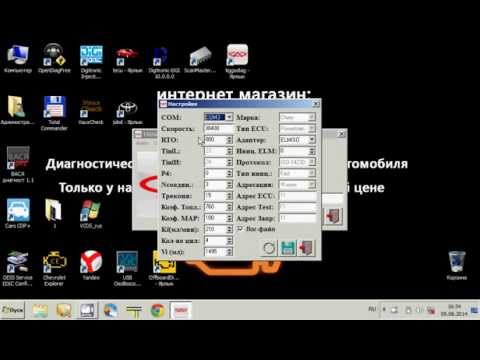The height and width of the screenshot is (360, 480).
Task: Click the RU language indicator in tray
Action: point(372,309)
